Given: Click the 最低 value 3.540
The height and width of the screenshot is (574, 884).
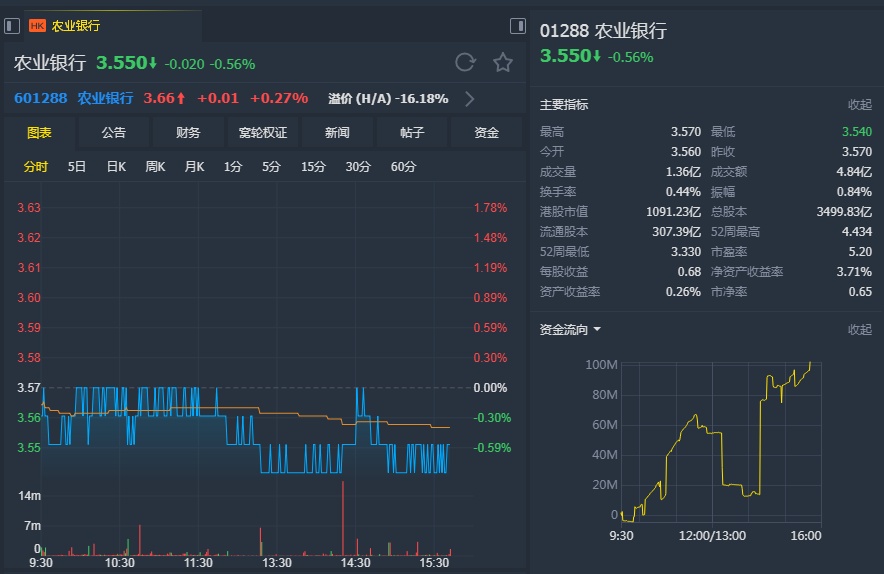Looking at the screenshot, I should (857, 132).
